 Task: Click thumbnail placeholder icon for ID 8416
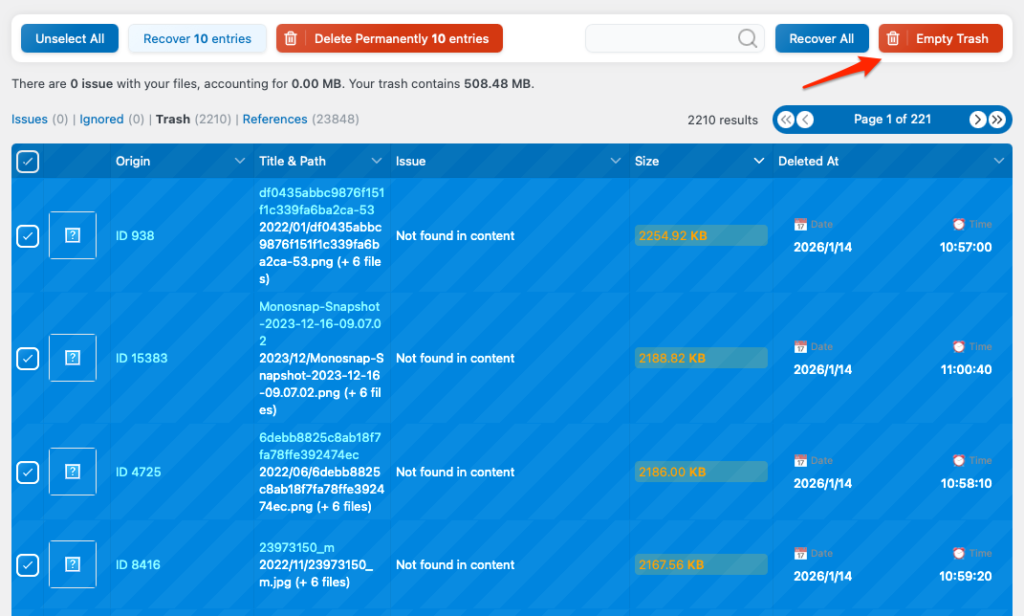point(72,565)
